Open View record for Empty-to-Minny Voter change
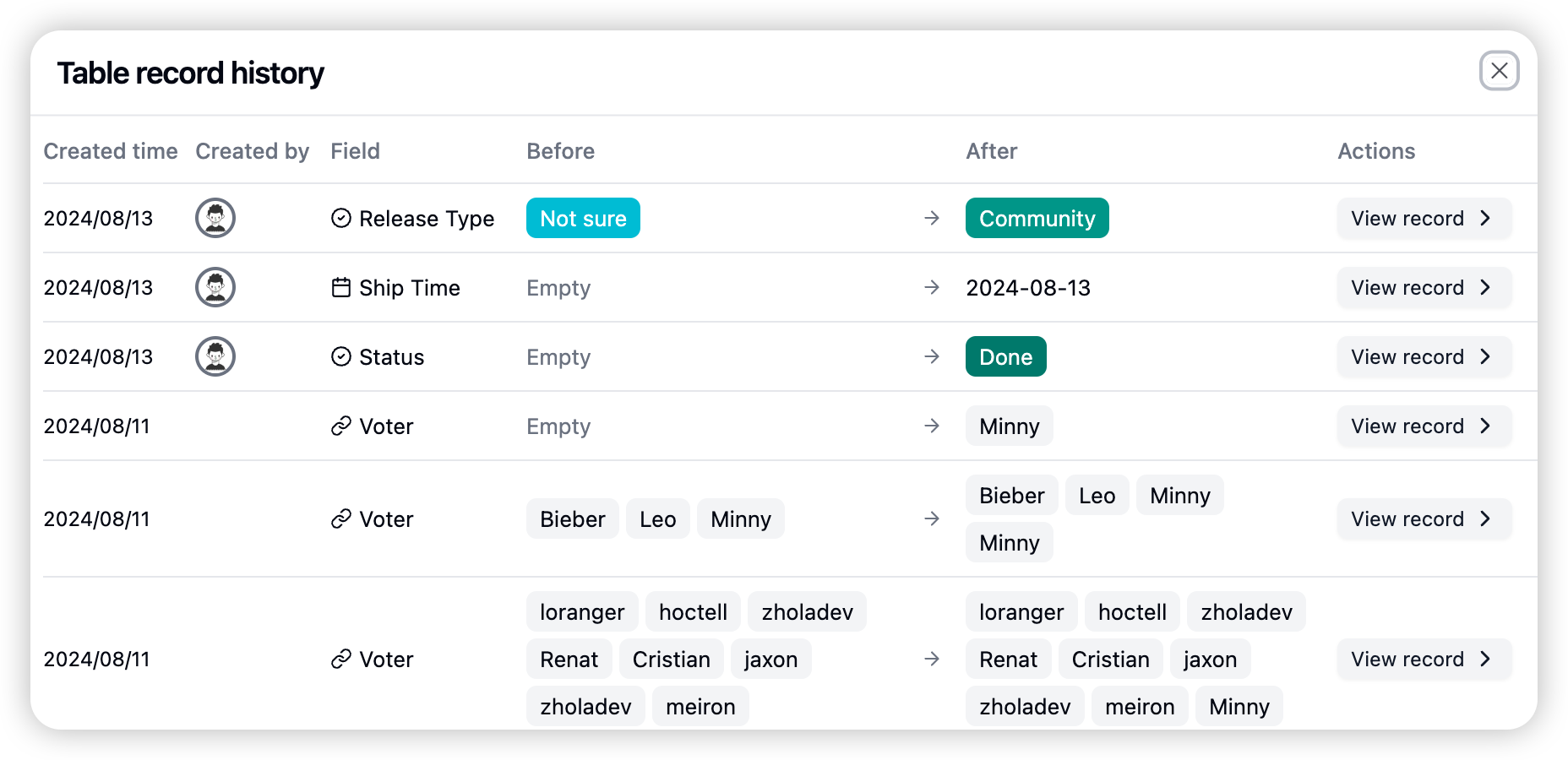Viewport: 1568px width, 760px height. coord(1424,426)
